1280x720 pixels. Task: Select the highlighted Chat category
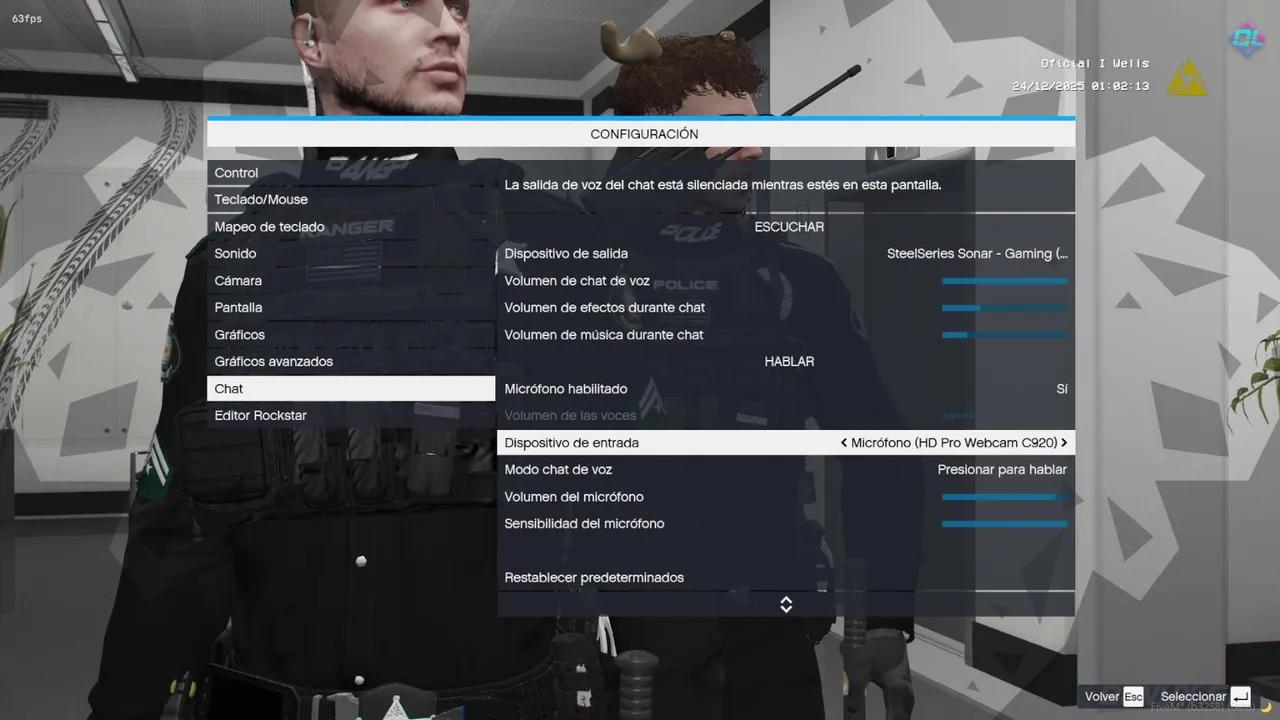(x=351, y=389)
